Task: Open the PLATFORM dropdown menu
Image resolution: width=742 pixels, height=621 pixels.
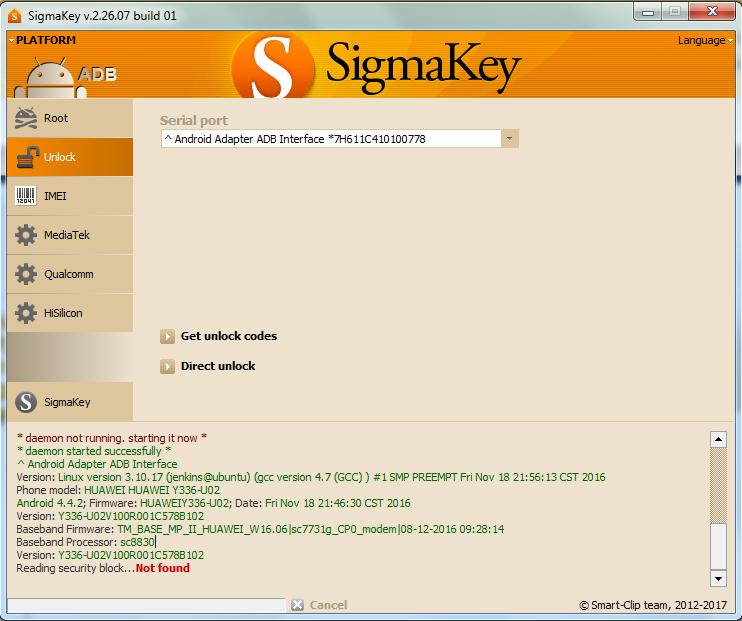Action: [x=42, y=40]
